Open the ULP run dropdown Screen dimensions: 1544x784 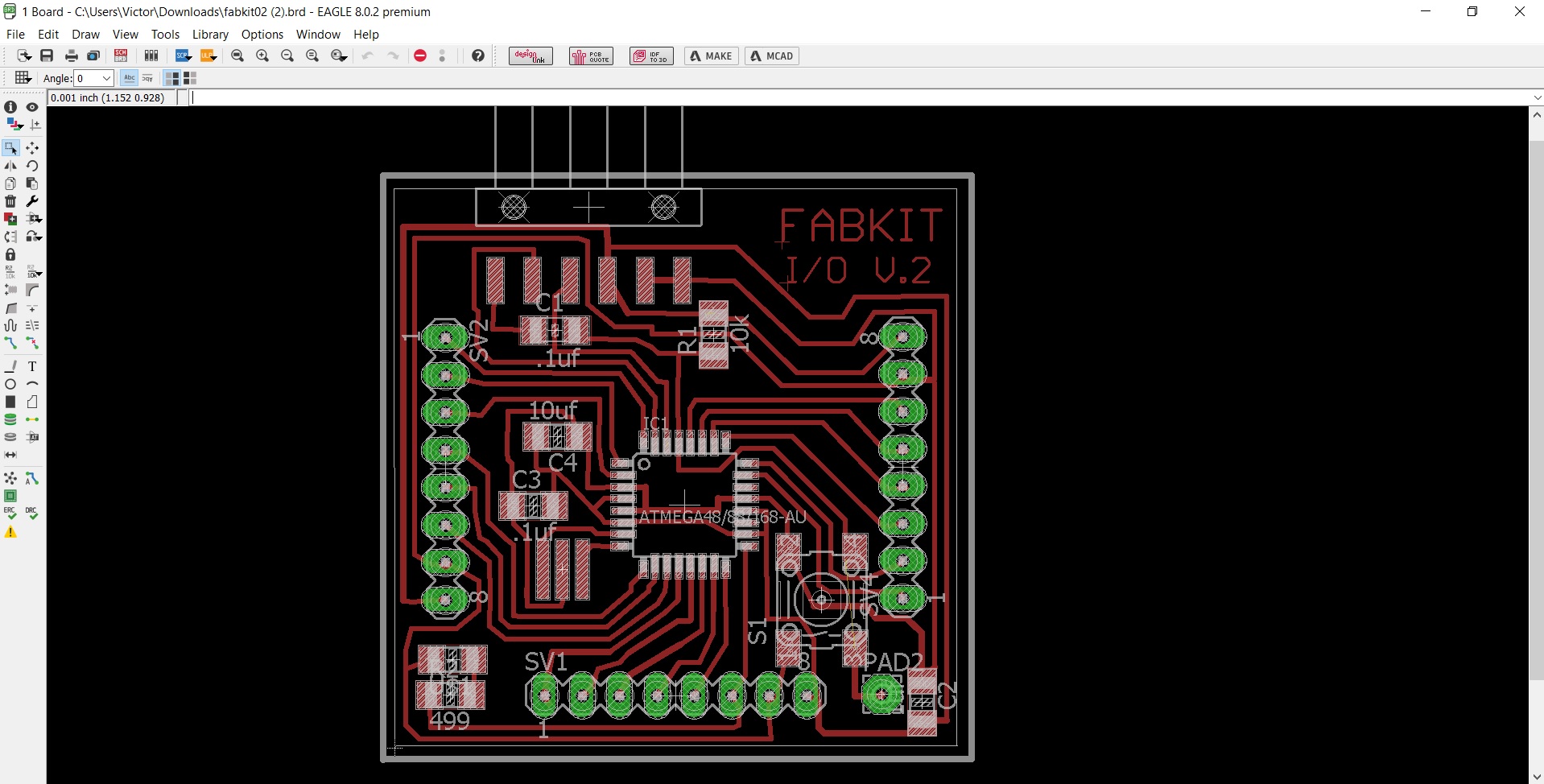[x=209, y=56]
